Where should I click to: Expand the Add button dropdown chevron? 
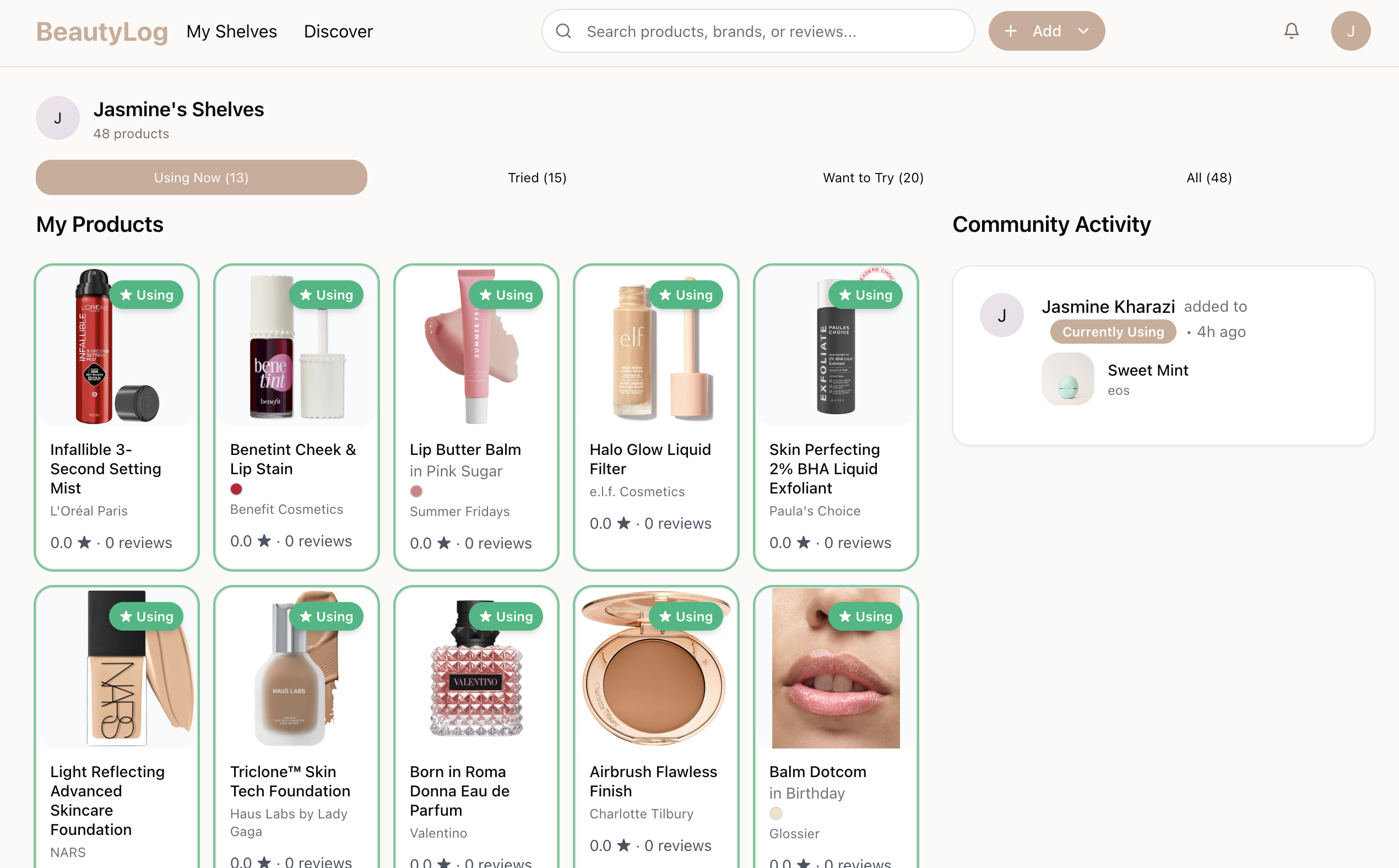(1084, 30)
